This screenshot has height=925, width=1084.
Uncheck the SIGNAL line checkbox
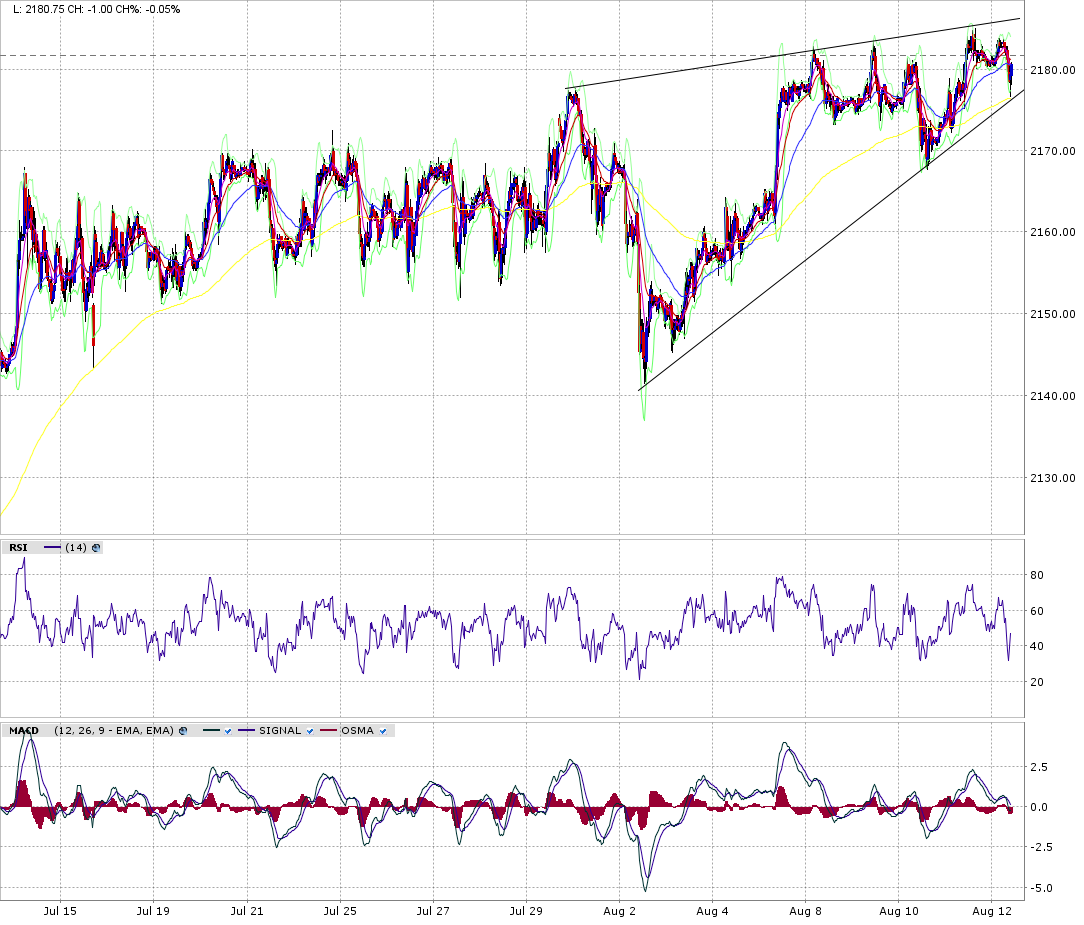click(310, 731)
